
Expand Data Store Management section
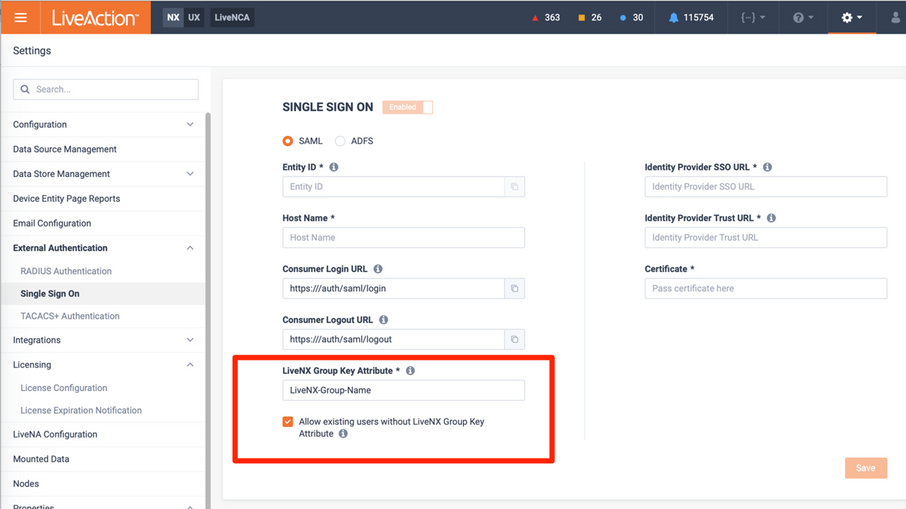point(190,174)
